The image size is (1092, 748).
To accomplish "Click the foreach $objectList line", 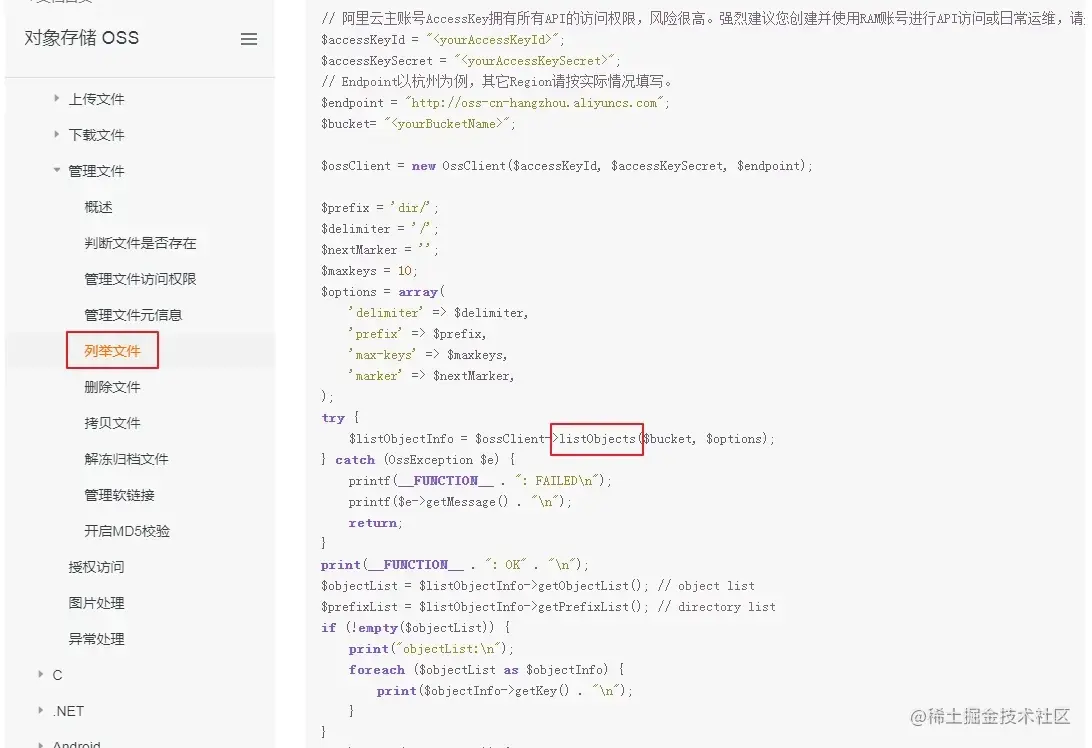I will tap(486, 669).
